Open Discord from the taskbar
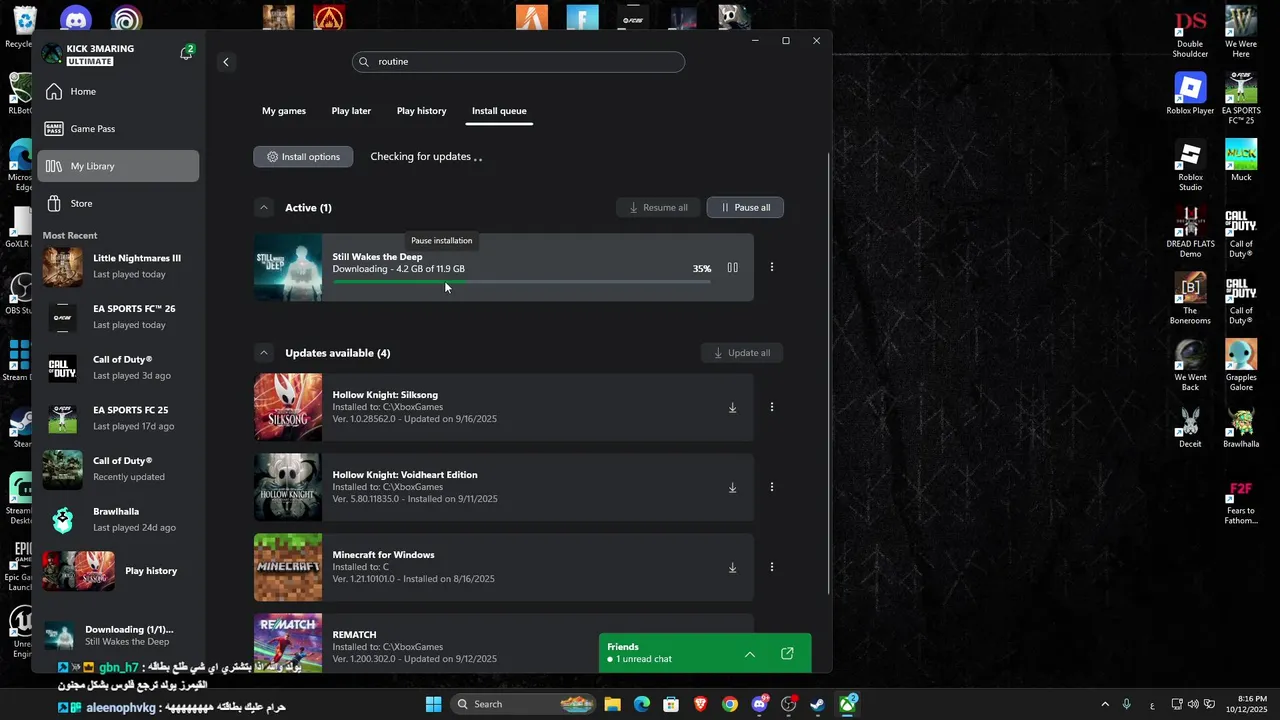 pos(759,704)
